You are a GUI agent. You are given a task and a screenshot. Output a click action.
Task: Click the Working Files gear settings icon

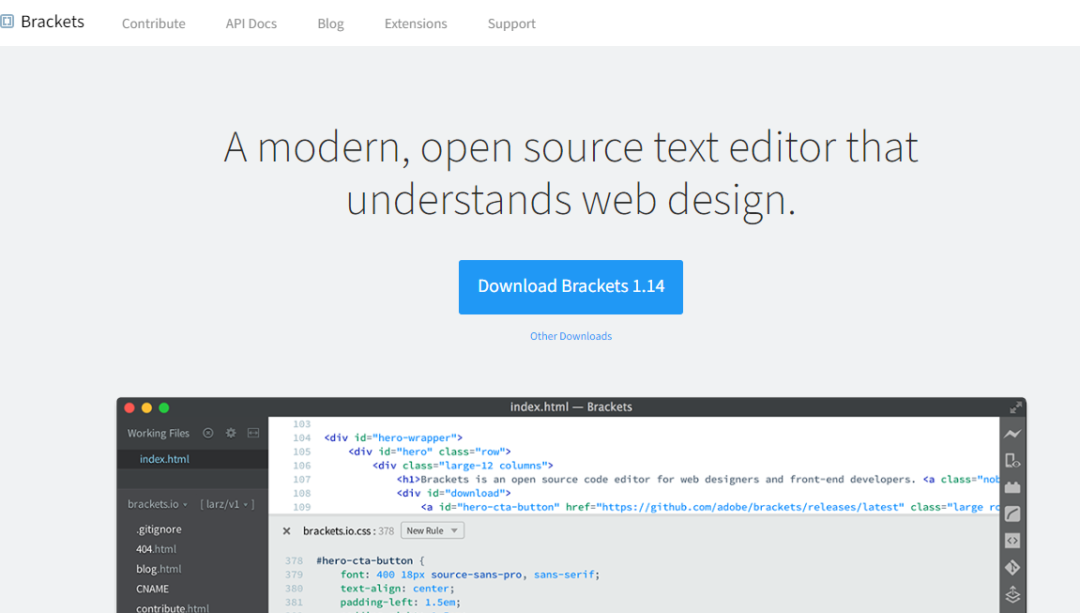(231, 433)
